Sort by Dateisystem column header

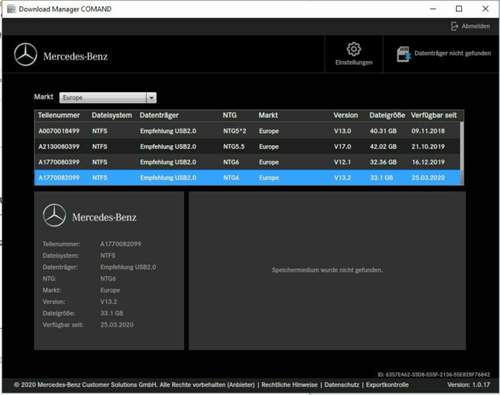coord(112,115)
